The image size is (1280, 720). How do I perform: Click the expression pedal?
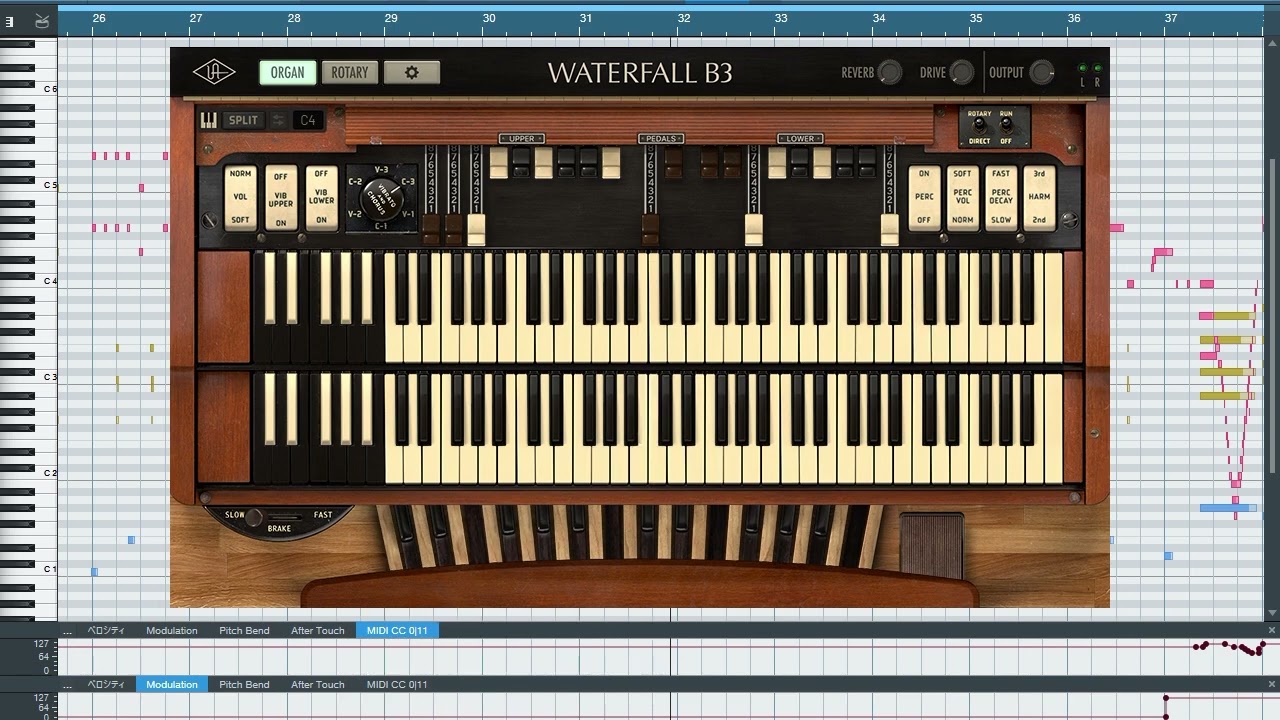click(x=932, y=545)
